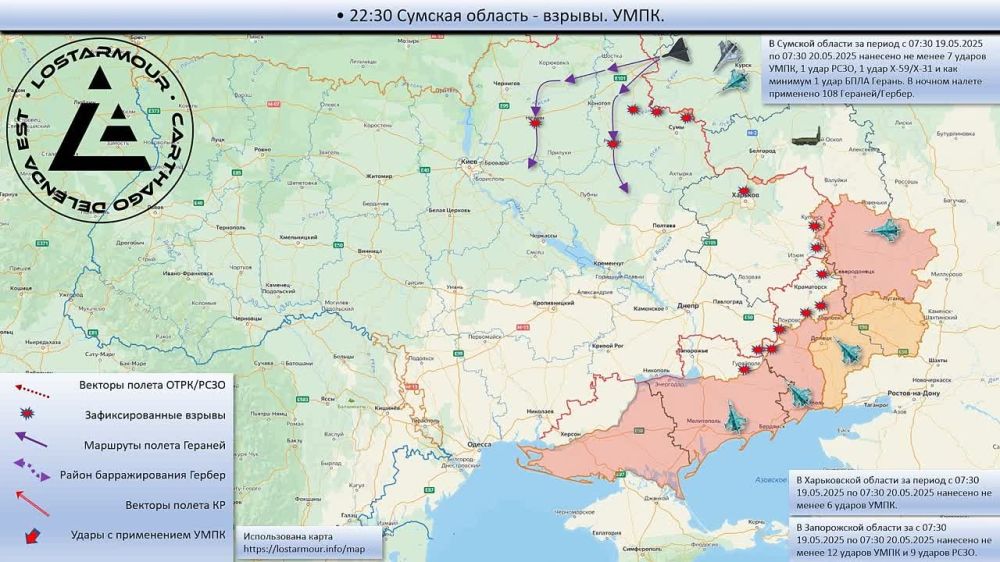Image resolution: width=1000 pixels, height=562 pixels.
Task: Click the red UMPK strike arrow legend icon
Action: [31, 537]
